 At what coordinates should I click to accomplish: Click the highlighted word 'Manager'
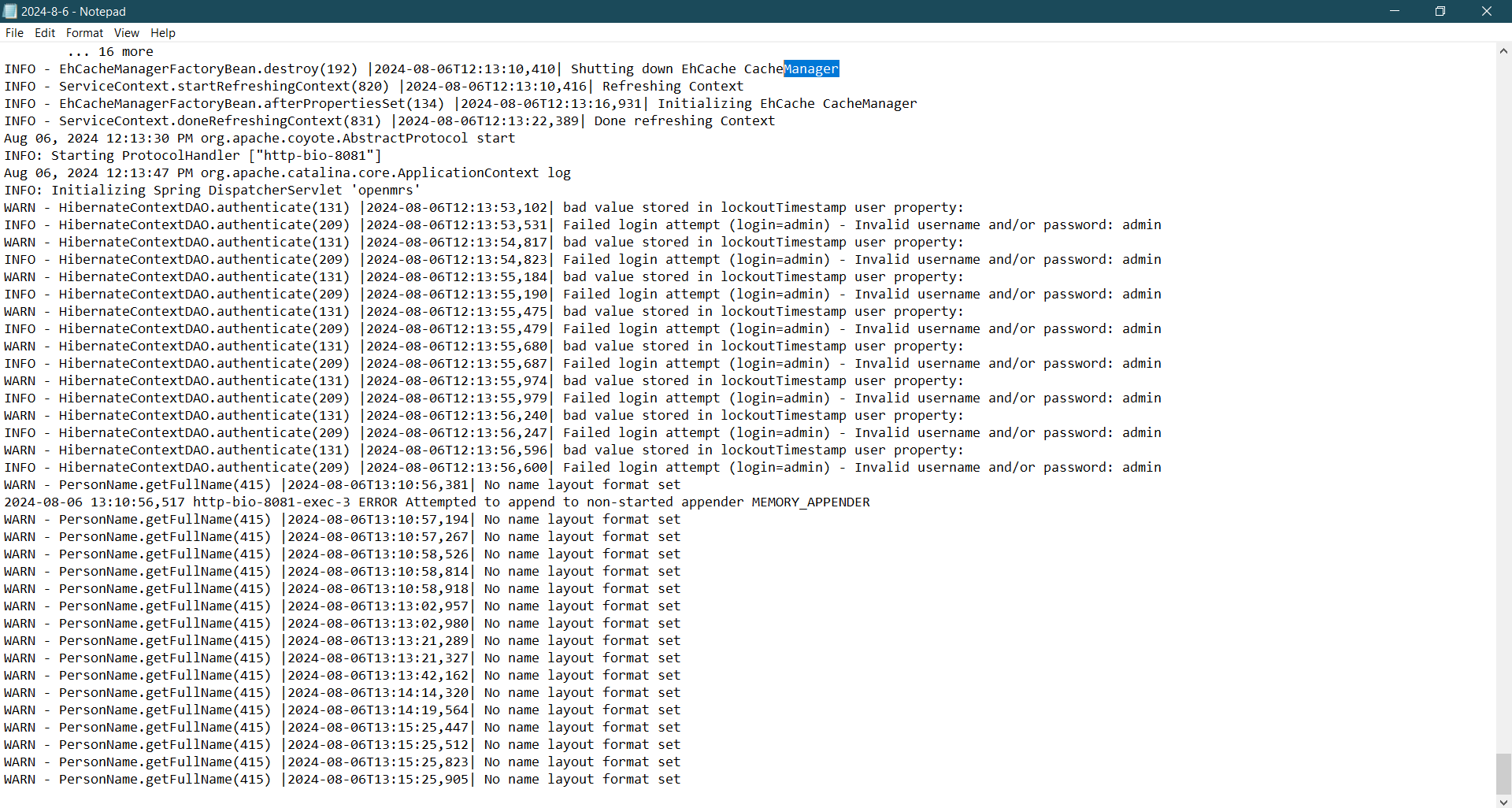click(811, 69)
